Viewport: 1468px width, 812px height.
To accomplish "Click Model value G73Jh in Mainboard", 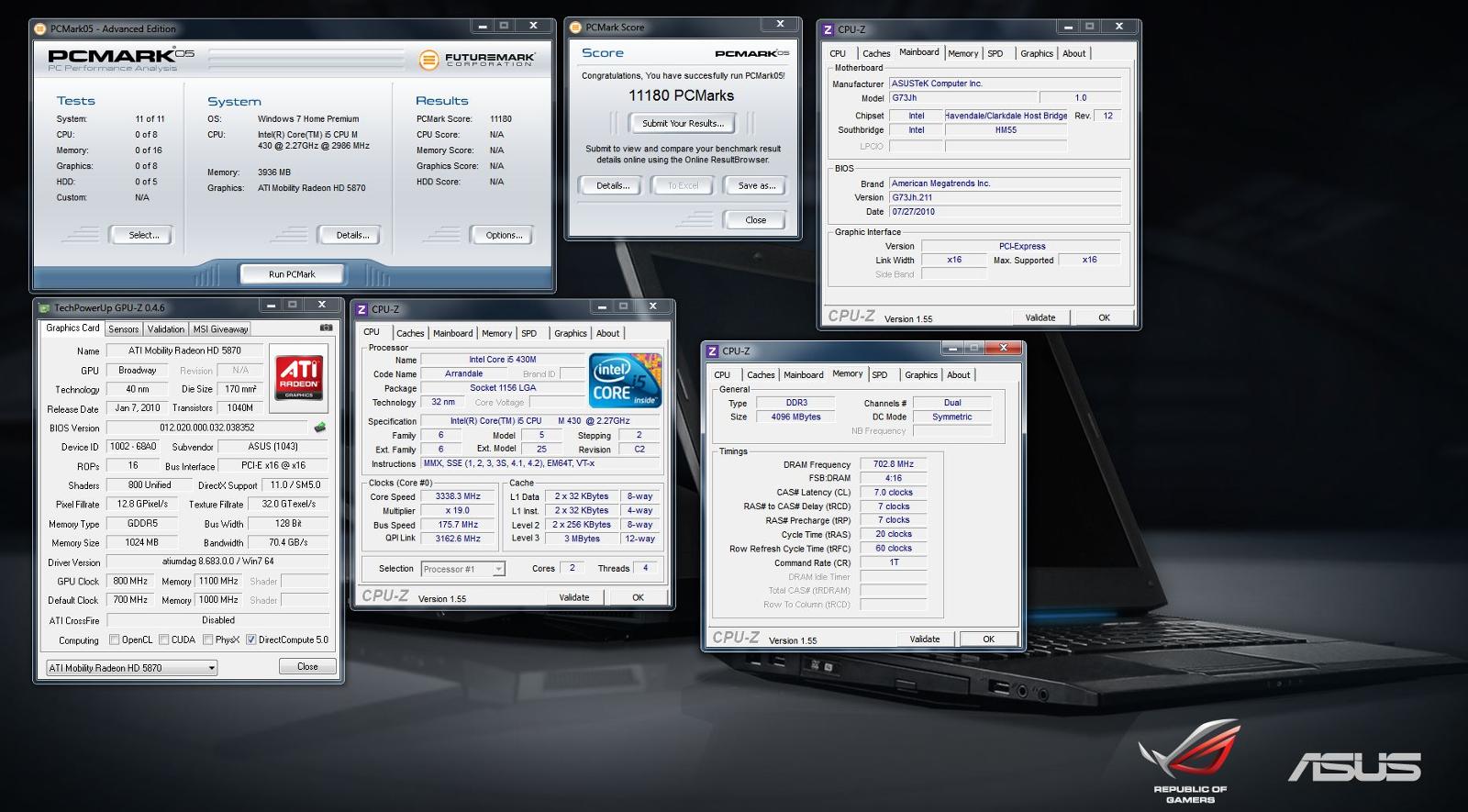I will [x=963, y=97].
